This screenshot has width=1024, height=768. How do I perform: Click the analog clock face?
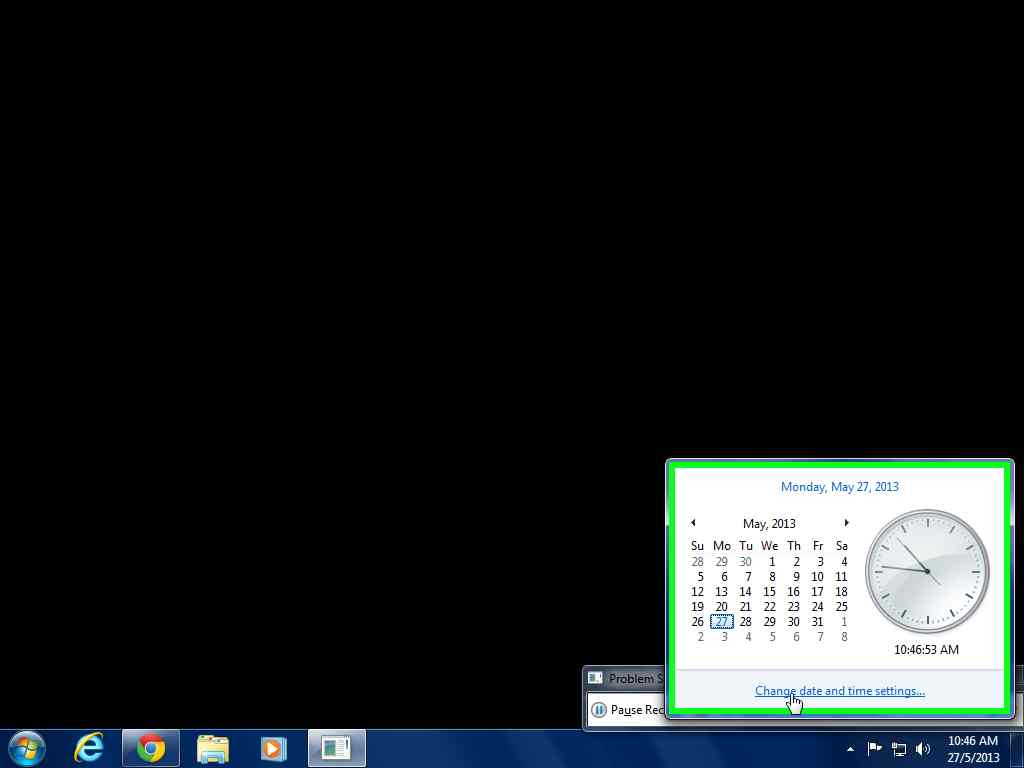[926, 572]
